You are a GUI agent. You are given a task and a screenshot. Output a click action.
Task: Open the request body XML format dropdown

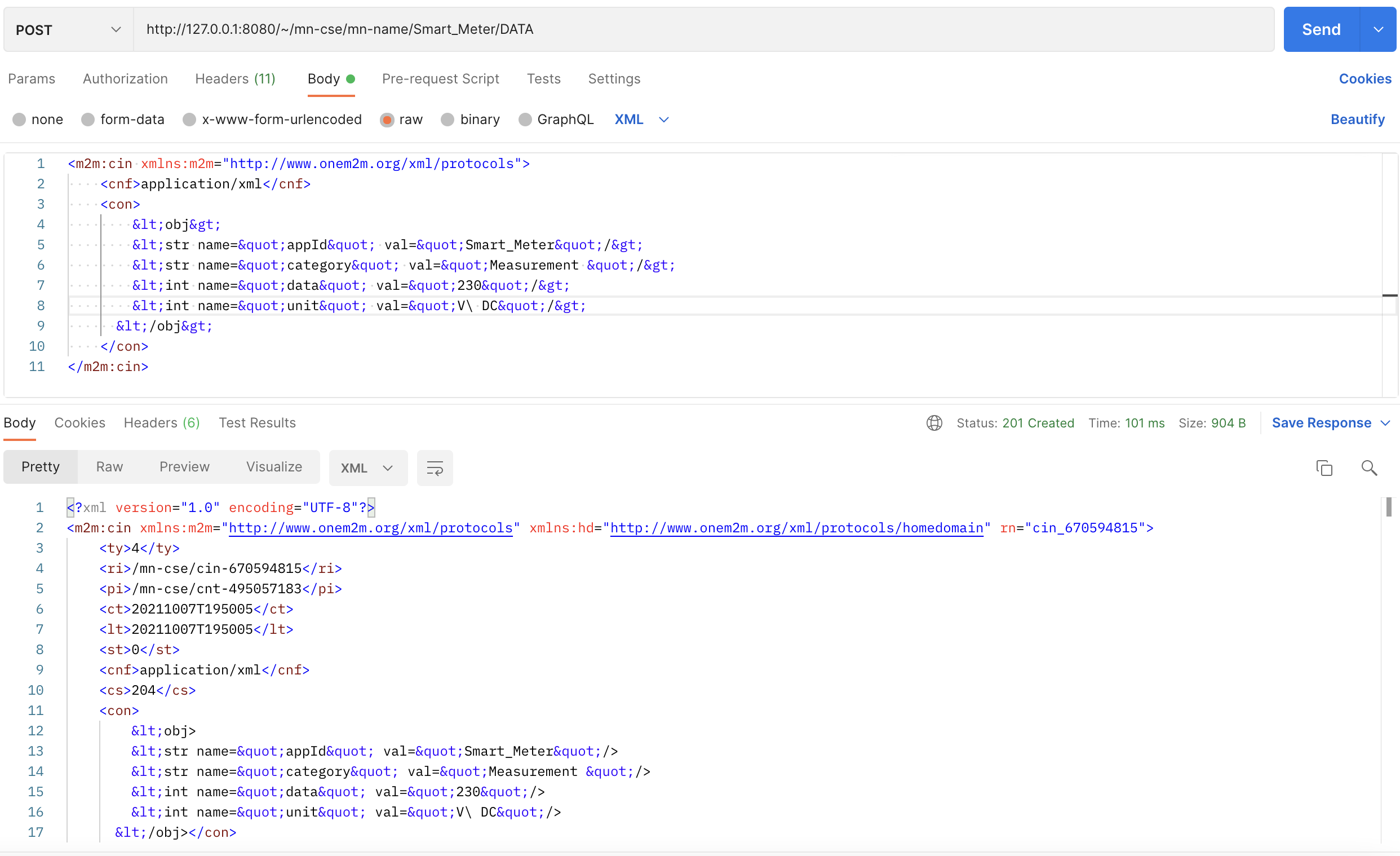642,120
